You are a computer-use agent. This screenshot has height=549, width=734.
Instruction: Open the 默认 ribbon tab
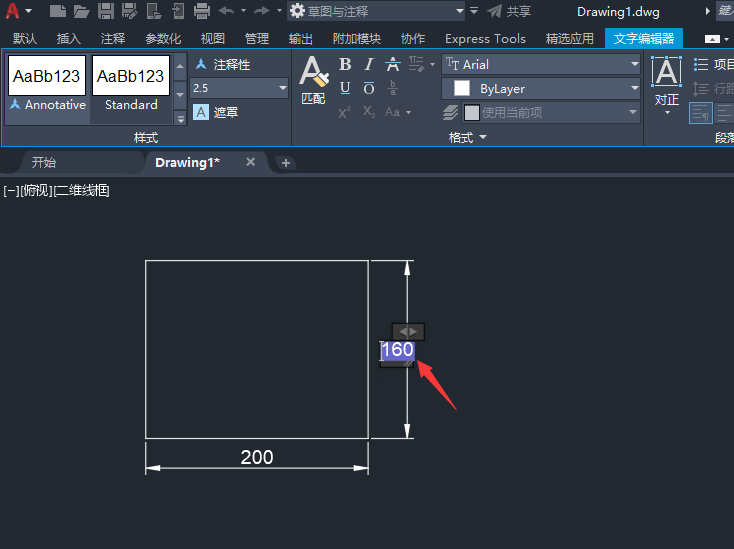[x=25, y=38]
